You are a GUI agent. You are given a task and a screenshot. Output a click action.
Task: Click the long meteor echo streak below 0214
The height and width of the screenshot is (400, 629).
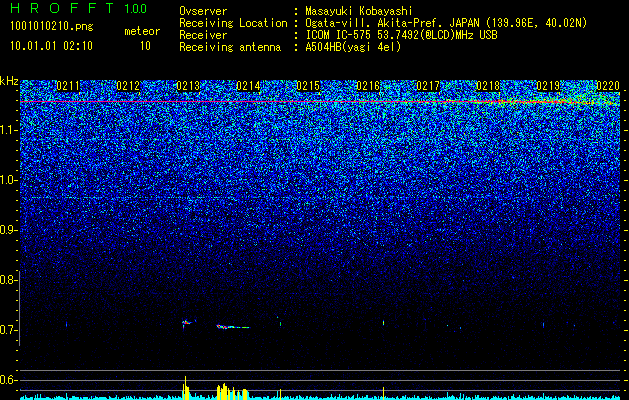pos(233,327)
